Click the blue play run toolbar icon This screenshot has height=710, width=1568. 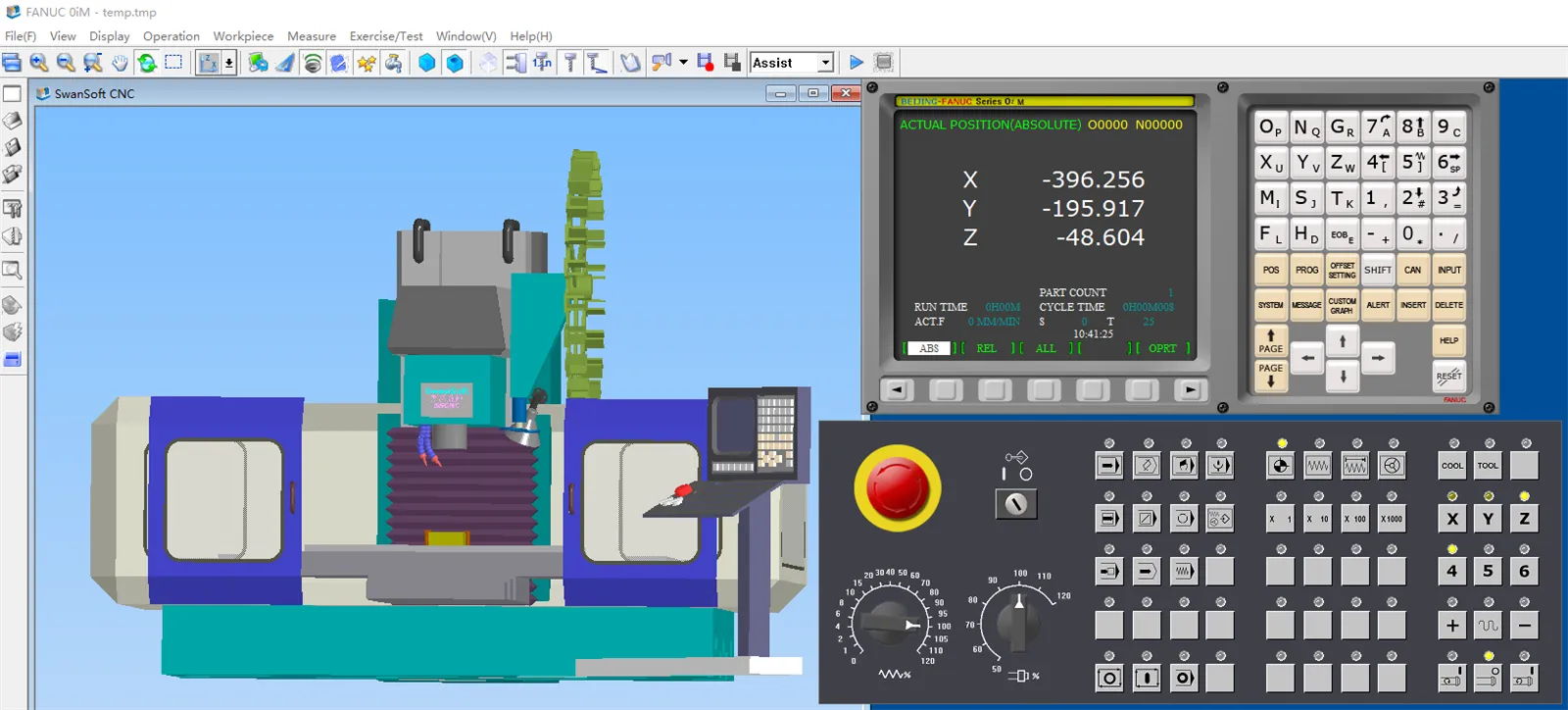pyautogui.click(x=857, y=63)
